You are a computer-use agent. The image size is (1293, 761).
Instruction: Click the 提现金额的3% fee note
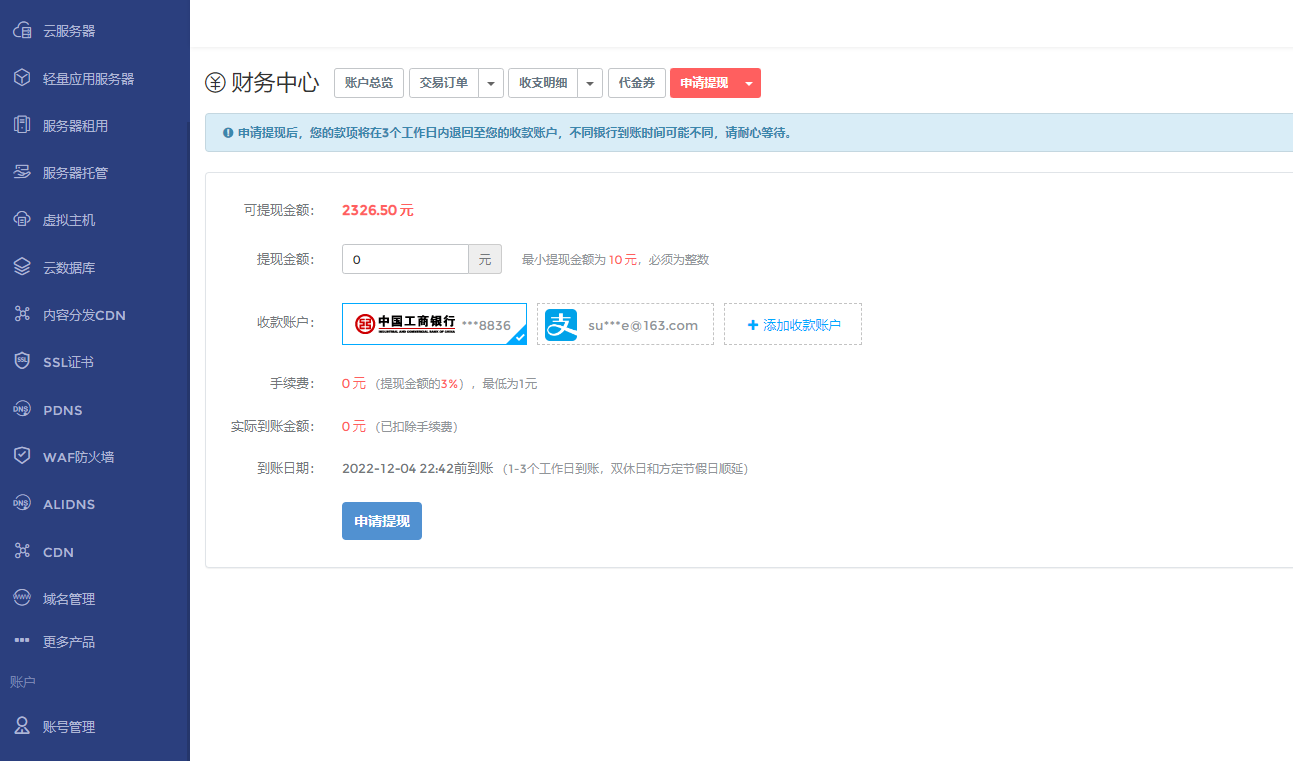421,384
